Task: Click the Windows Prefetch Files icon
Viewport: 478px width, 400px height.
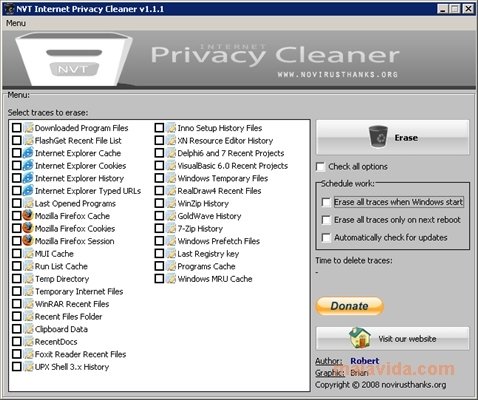Action: click(x=171, y=241)
